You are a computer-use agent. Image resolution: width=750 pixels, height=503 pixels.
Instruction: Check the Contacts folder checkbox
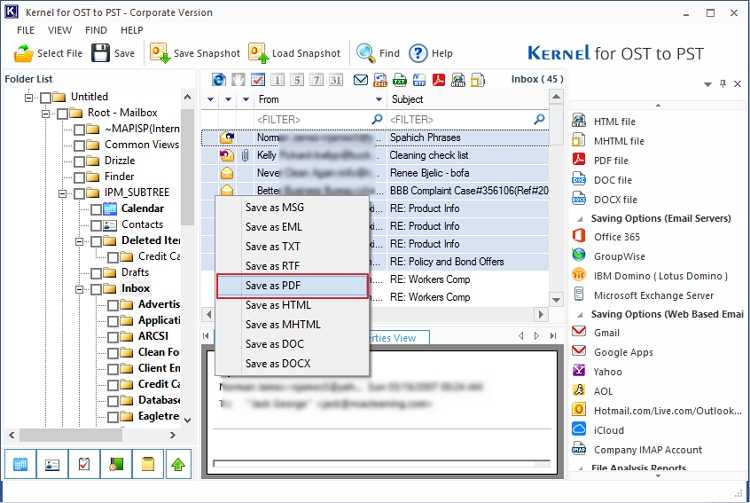click(96, 225)
